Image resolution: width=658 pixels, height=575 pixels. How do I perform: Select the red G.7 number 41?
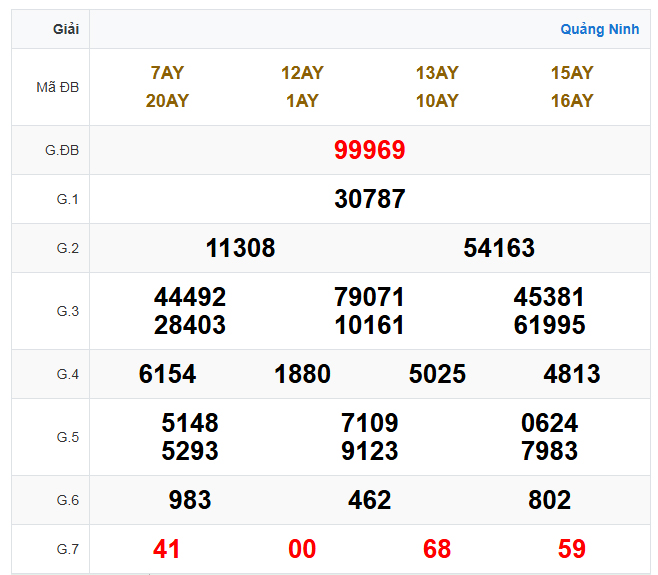[x=167, y=549]
